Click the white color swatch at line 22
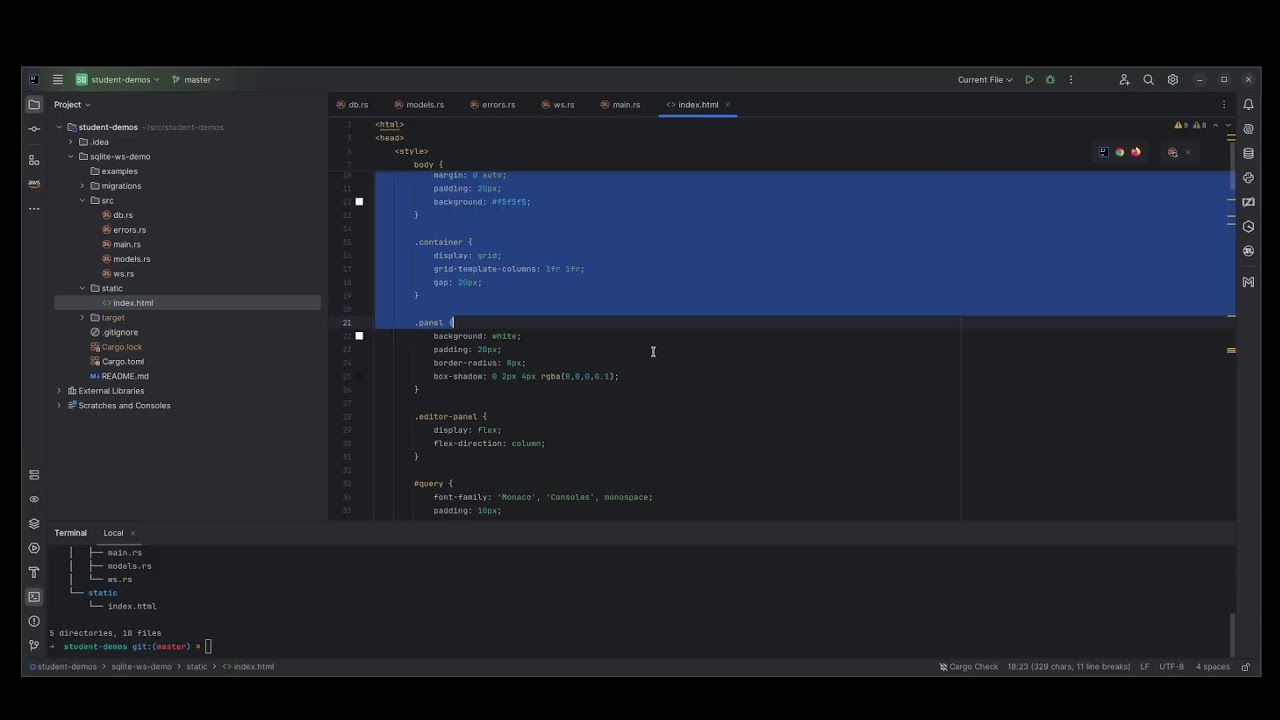This screenshot has height=720, width=1280. click(359, 336)
